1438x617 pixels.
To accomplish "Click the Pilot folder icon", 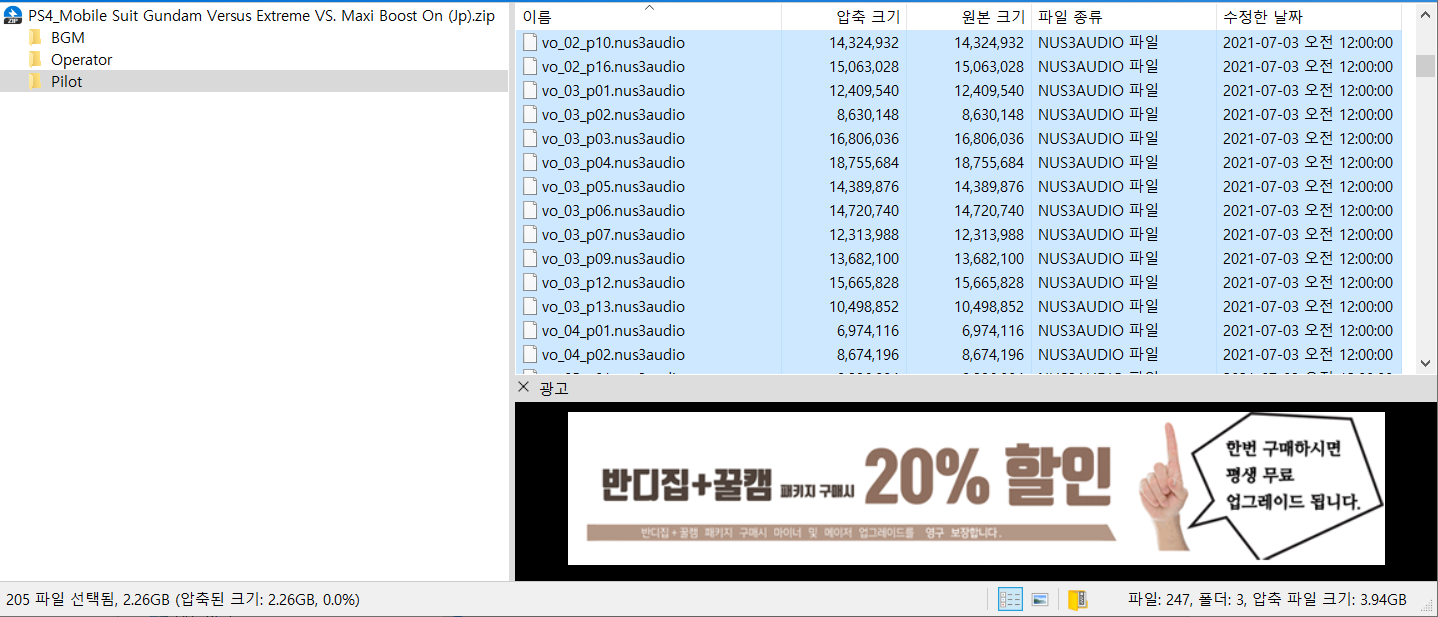I will (36, 82).
